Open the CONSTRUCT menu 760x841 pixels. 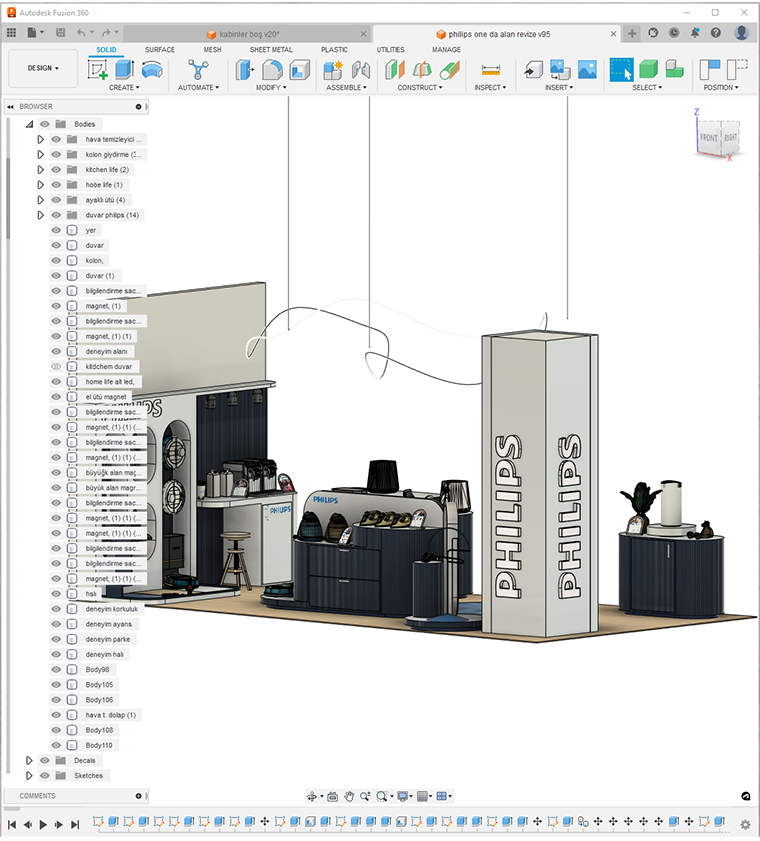pos(421,88)
